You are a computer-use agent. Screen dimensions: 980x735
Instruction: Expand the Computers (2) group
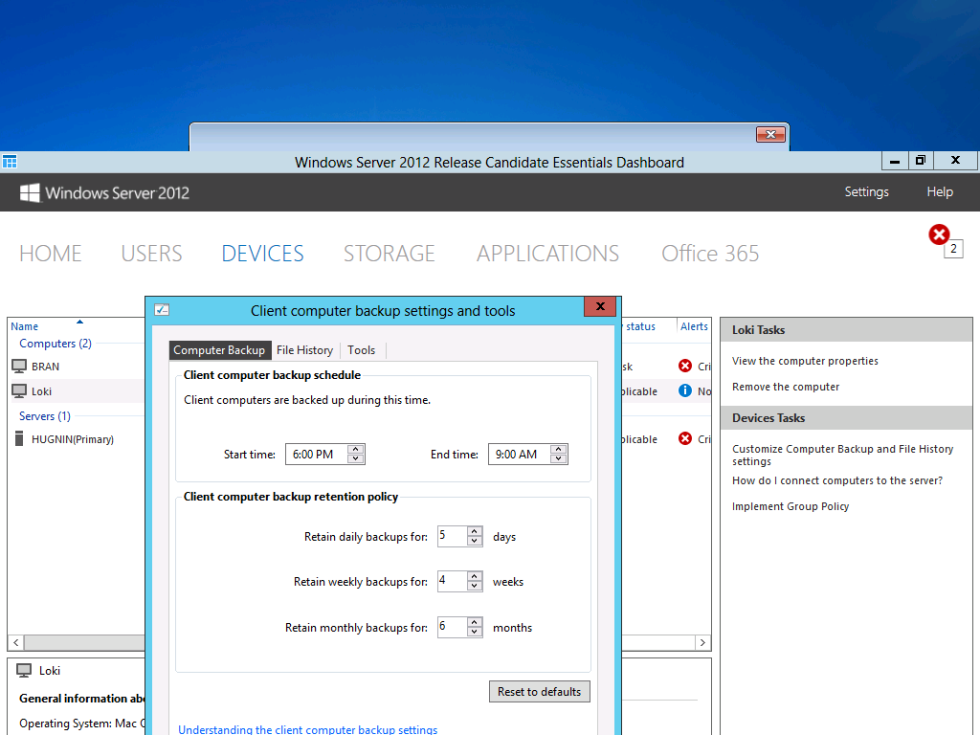tap(54, 343)
